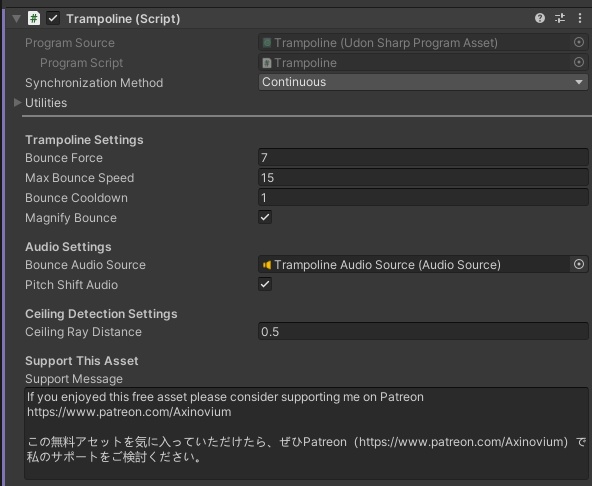
Task: Click the Max Bounce Speed value field
Action: (x=423, y=177)
